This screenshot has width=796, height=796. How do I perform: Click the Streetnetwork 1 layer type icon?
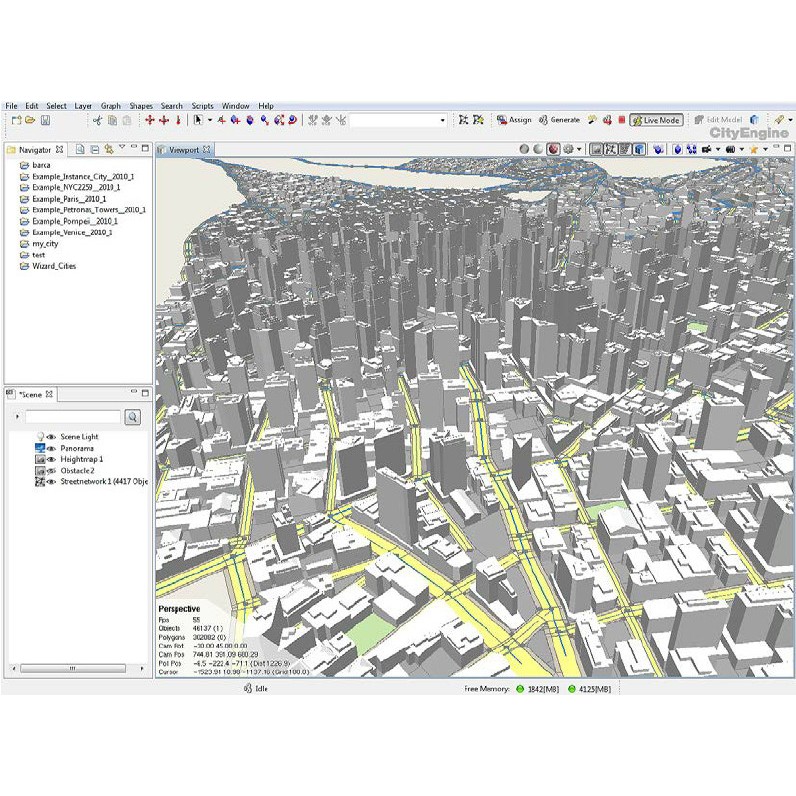click(40, 481)
